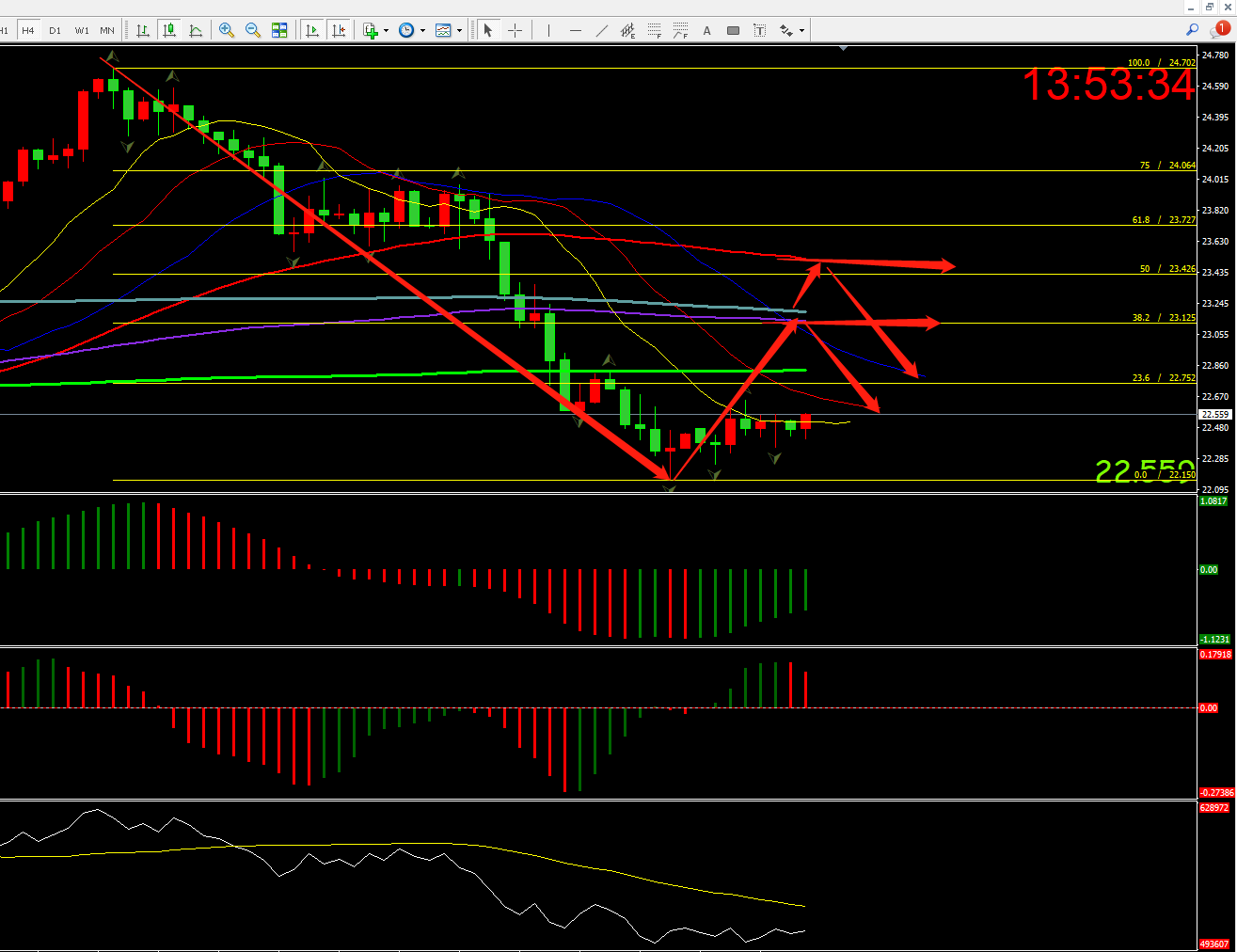The height and width of the screenshot is (952, 1237).
Task: Open the periods clock dropdown
Action: (422, 30)
